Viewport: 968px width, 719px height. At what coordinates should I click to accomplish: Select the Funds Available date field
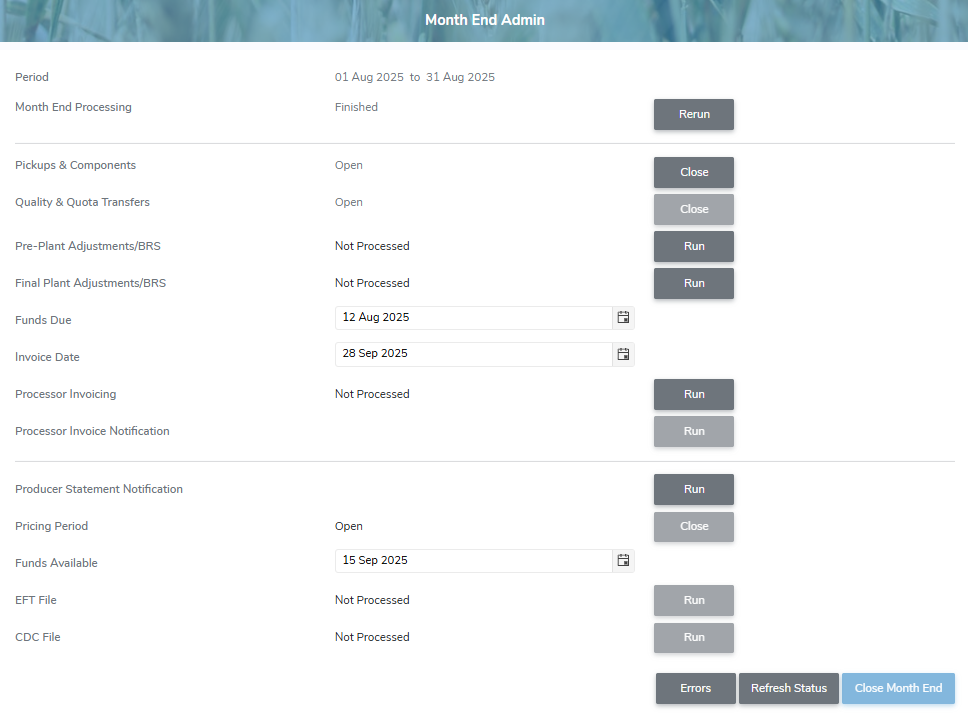click(x=470, y=561)
